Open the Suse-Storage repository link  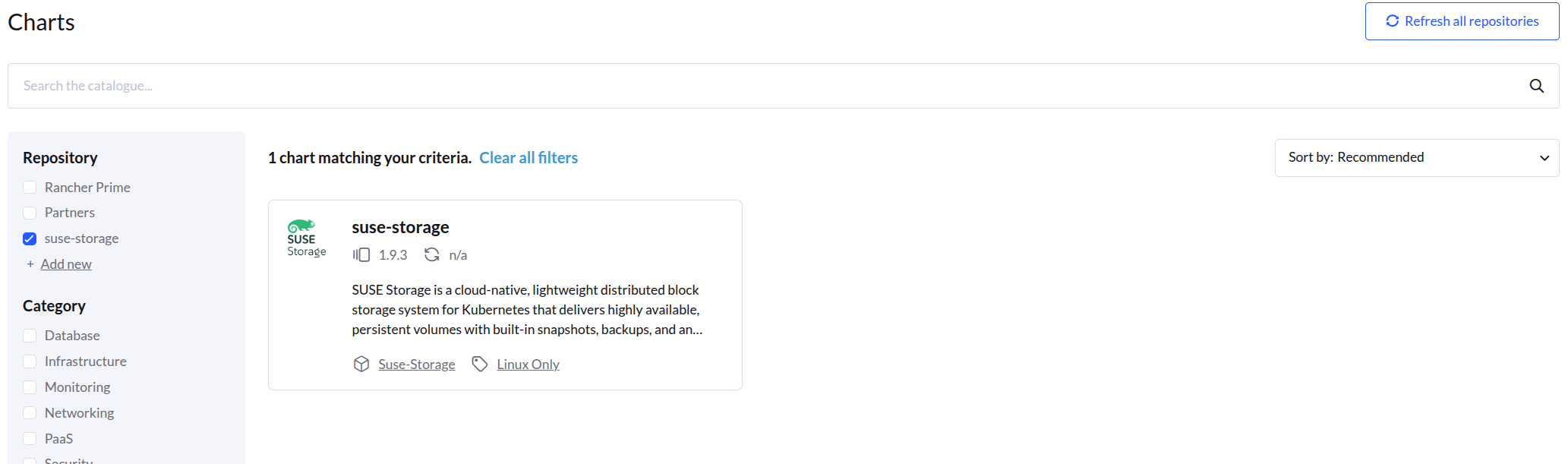pos(417,365)
